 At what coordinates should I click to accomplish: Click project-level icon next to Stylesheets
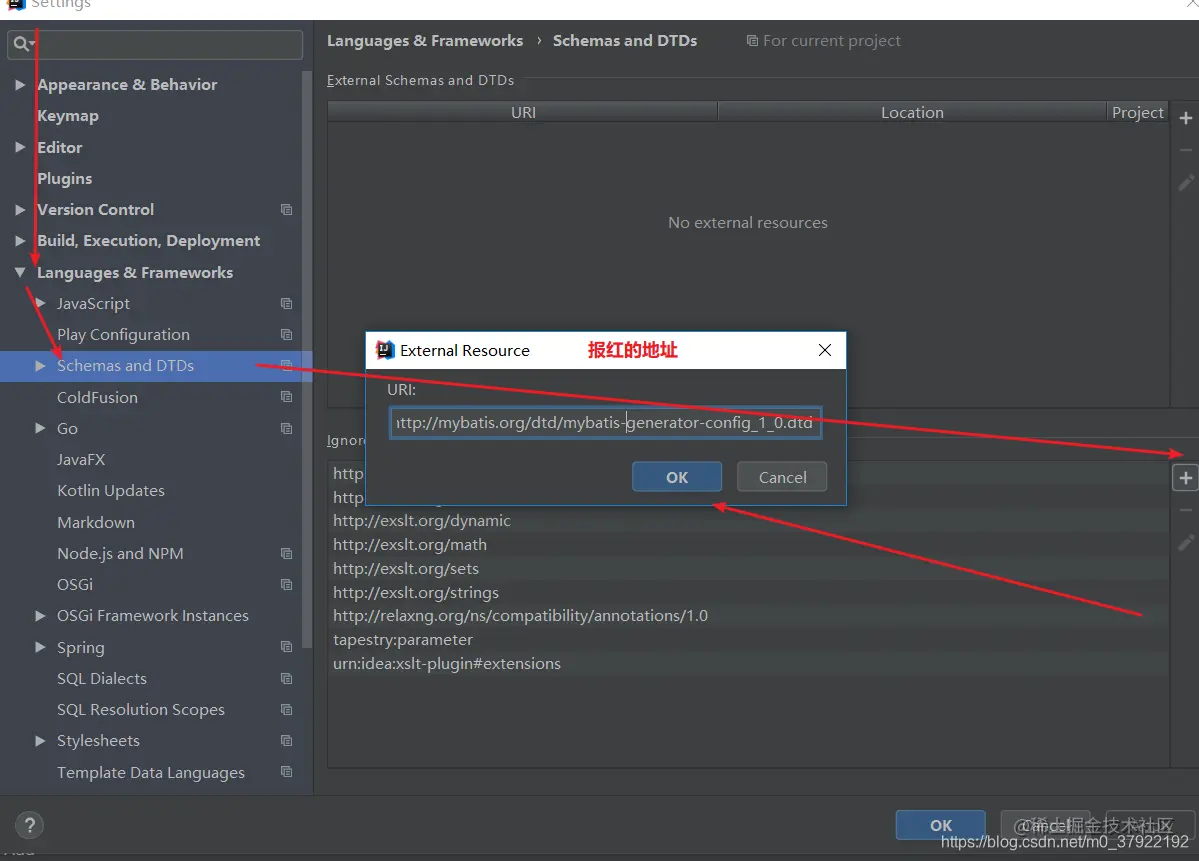[x=286, y=740]
